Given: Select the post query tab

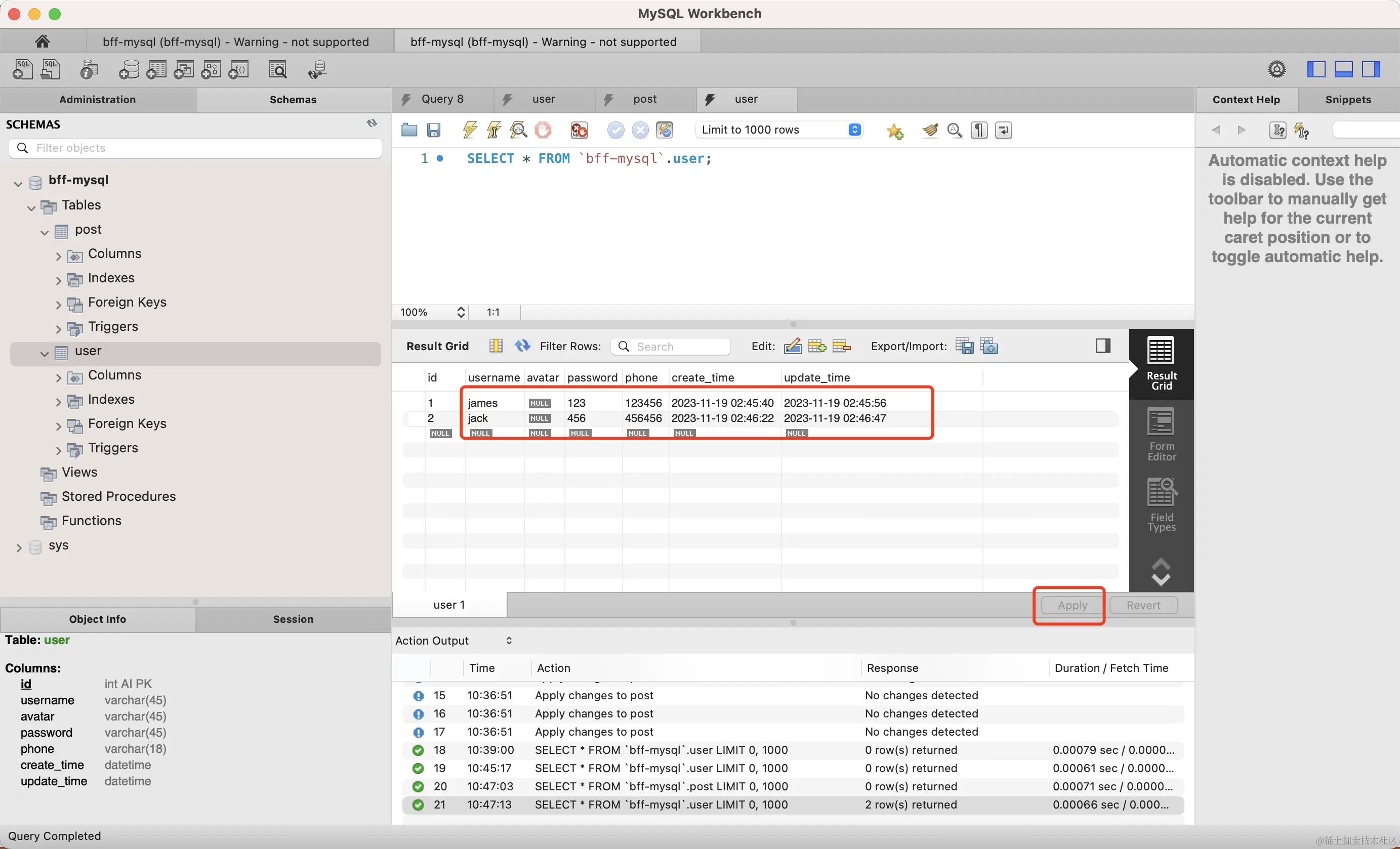Looking at the screenshot, I should (644, 99).
